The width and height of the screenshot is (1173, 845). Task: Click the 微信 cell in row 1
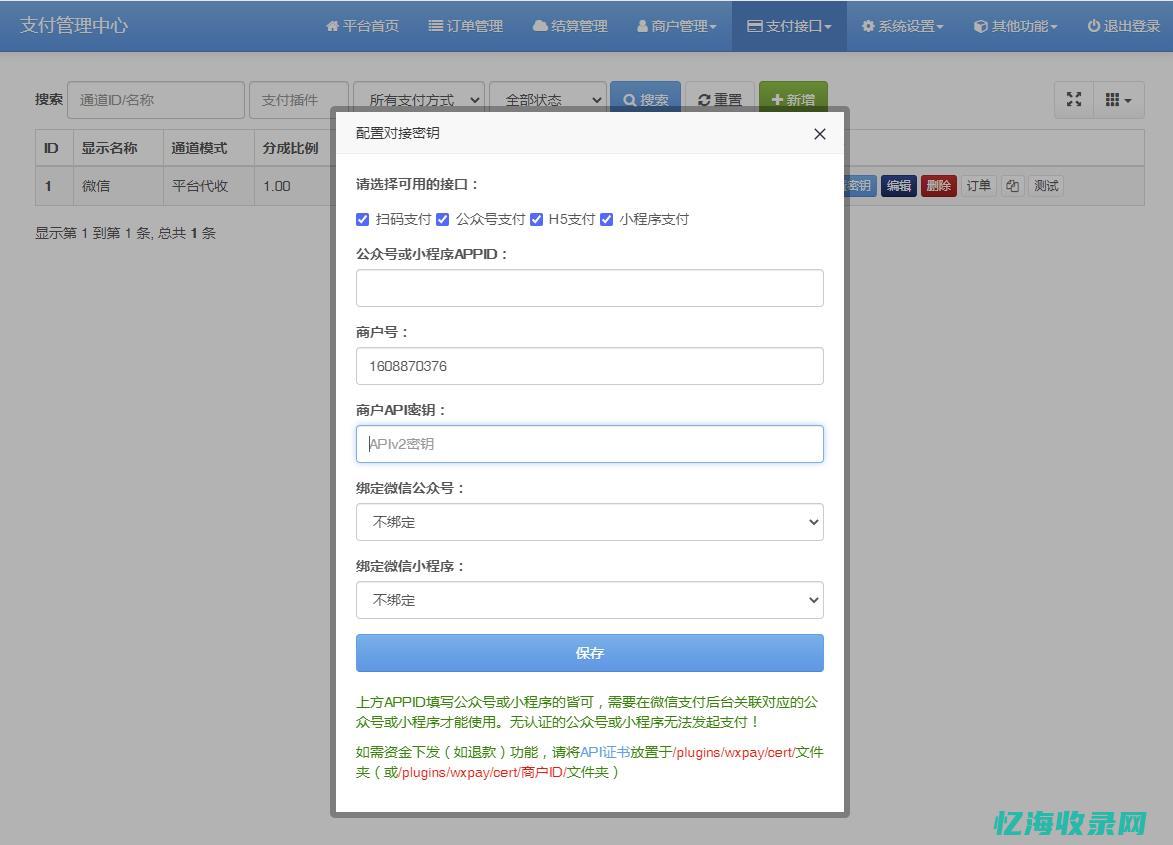[x=117, y=185]
